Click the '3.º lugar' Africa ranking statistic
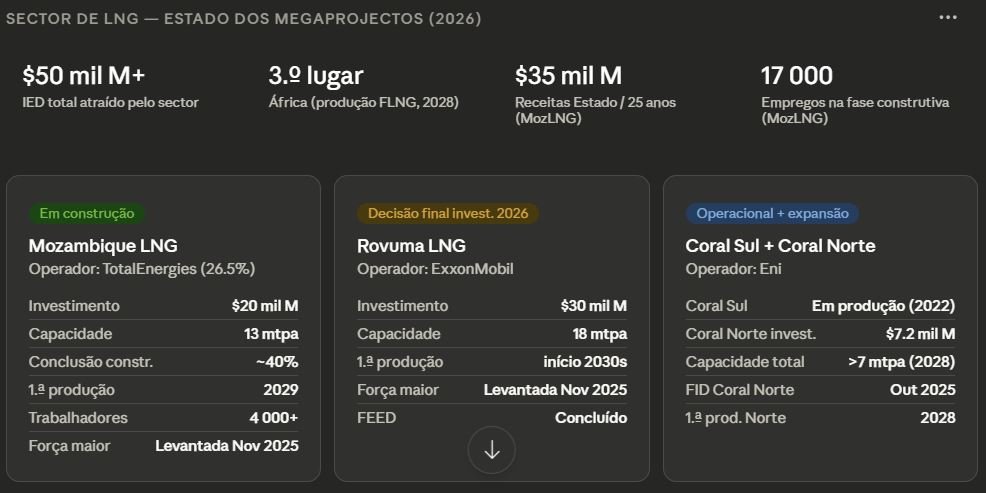Screen dimensions: 986x493 point(316,76)
